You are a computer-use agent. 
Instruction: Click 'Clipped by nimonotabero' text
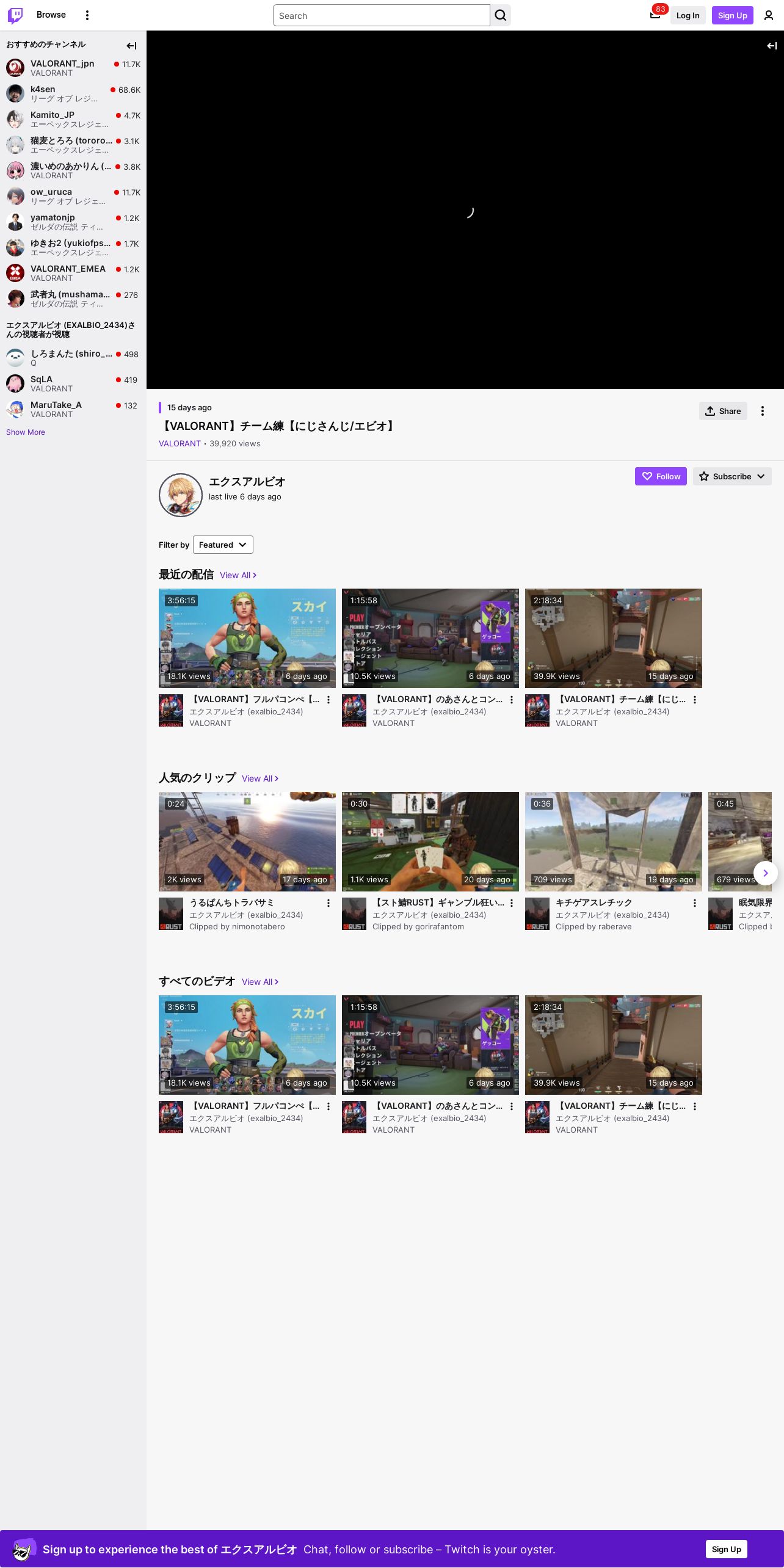237,927
